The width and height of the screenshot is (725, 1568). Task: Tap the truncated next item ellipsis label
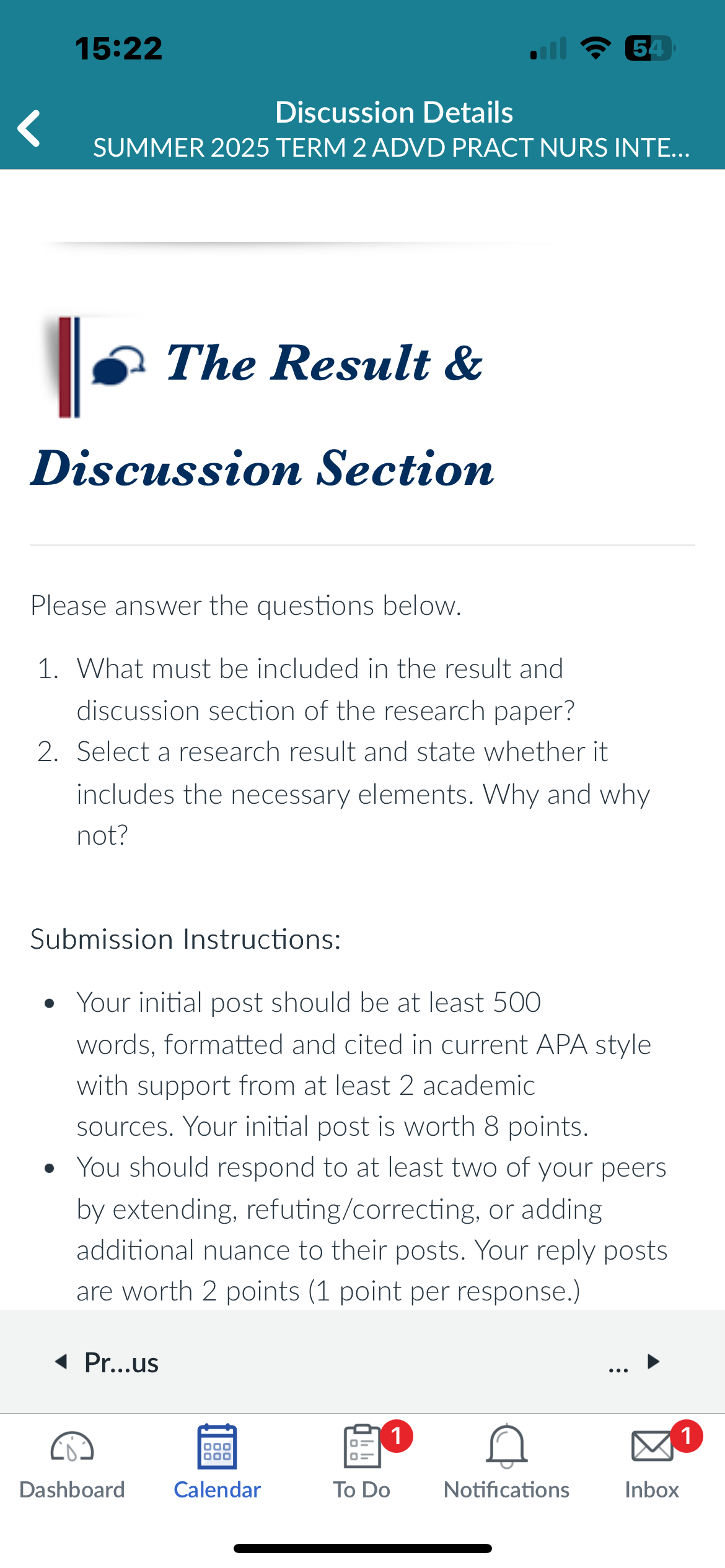click(618, 1367)
